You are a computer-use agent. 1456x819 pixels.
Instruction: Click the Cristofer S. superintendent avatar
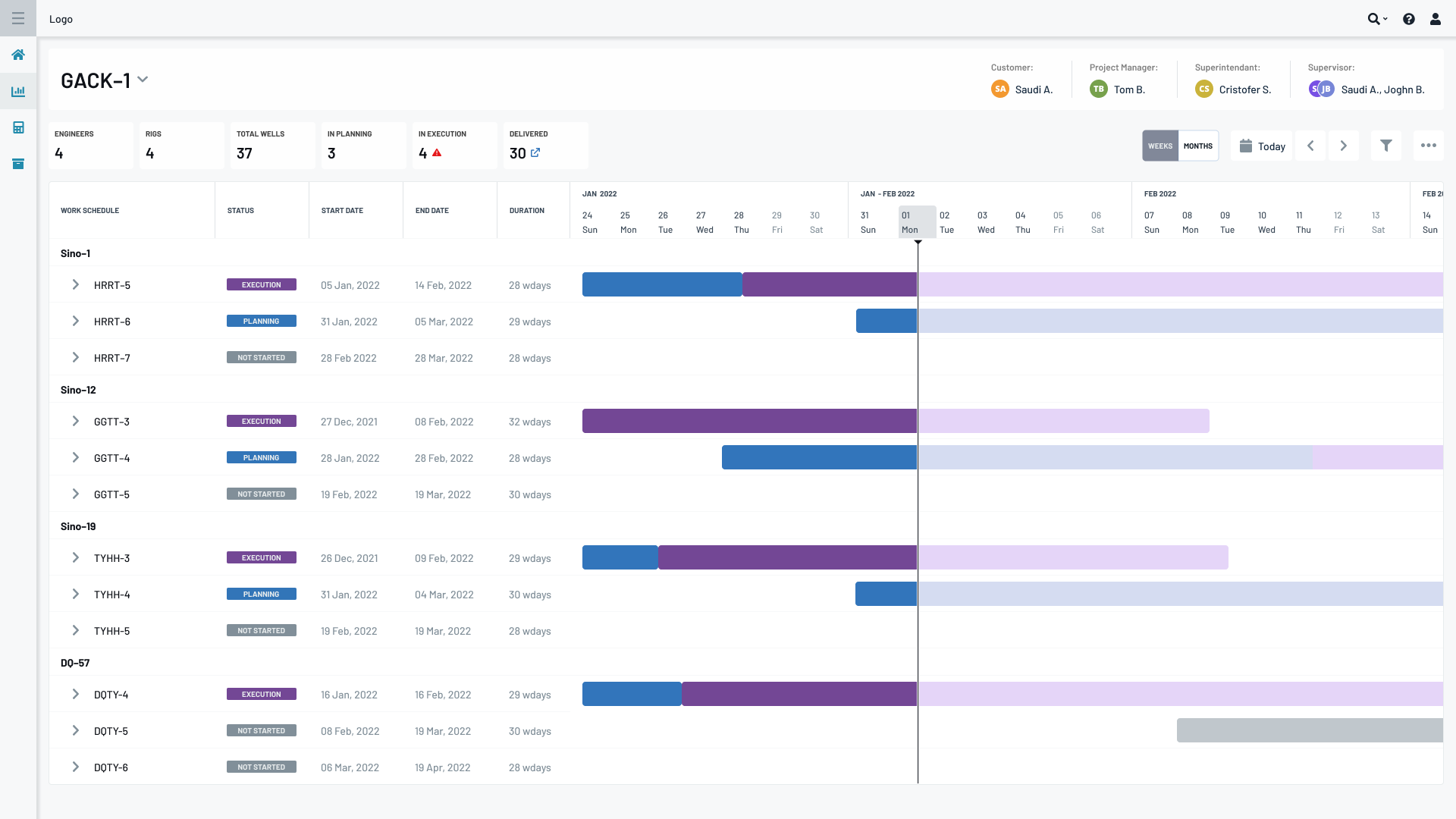pos(1204,89)
